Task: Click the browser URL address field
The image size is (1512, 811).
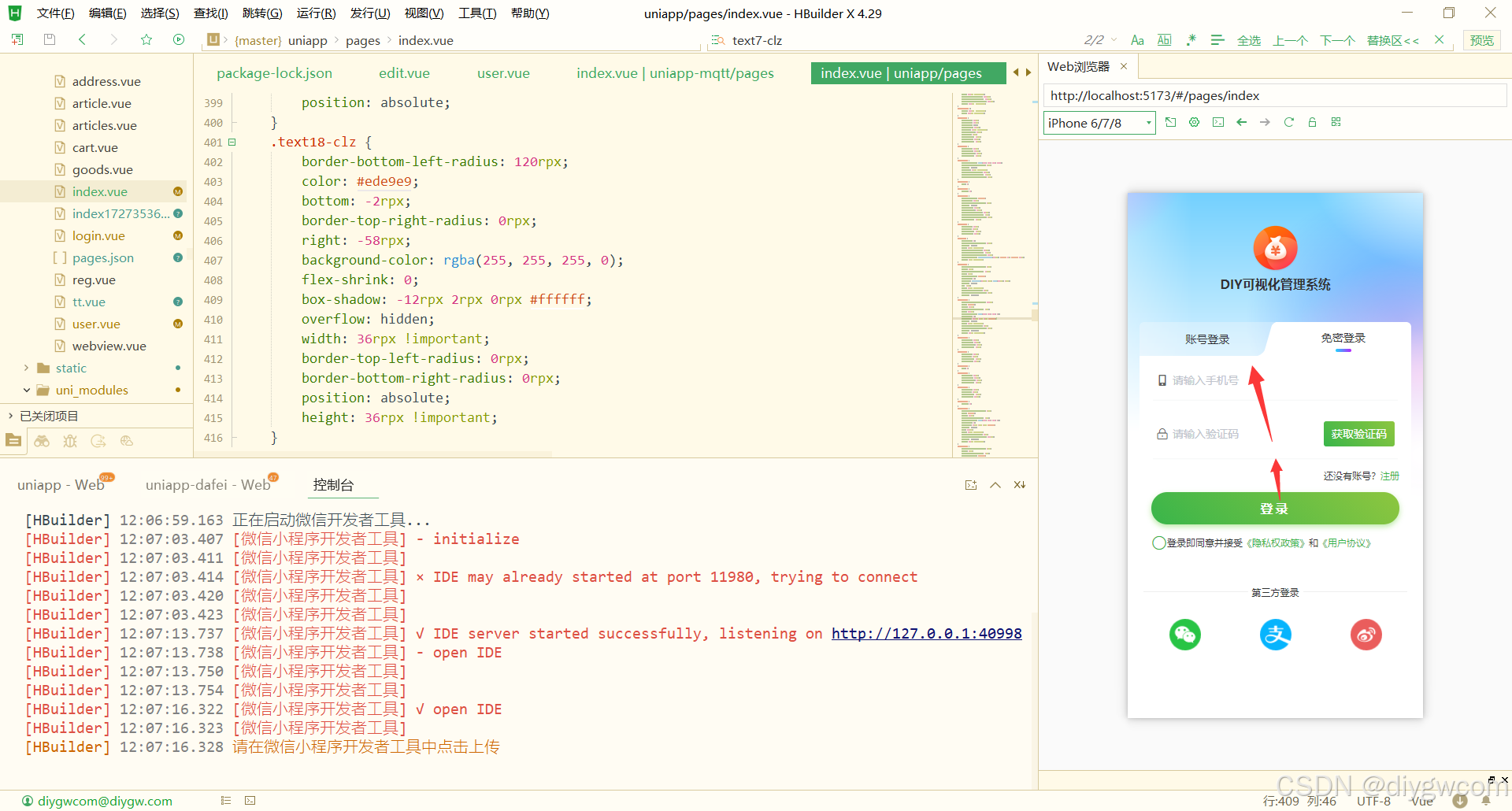Action: 1275,96
